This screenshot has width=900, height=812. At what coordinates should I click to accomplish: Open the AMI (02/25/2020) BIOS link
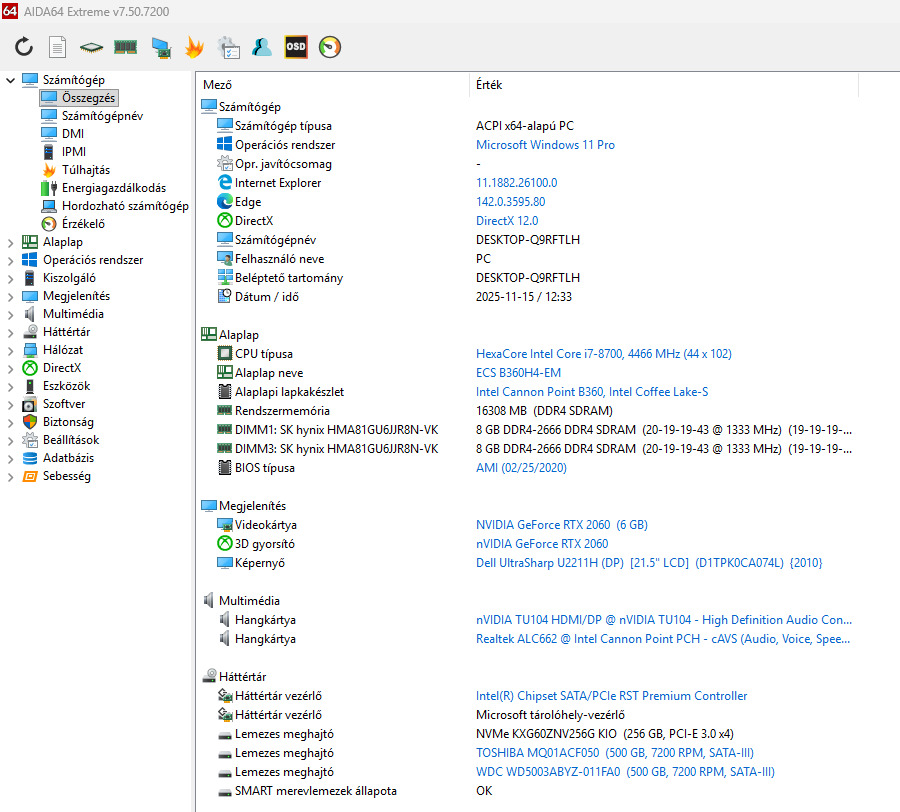click(x=521, y=468)
